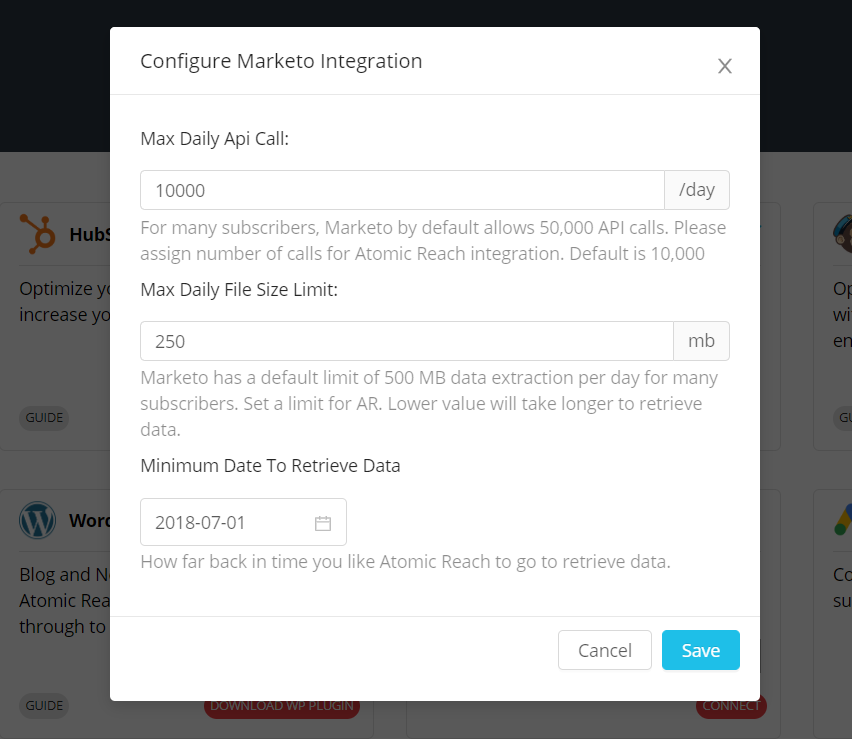
Task: Click the Mailchimp logo at right edge
Action: [x=842, y=234]
